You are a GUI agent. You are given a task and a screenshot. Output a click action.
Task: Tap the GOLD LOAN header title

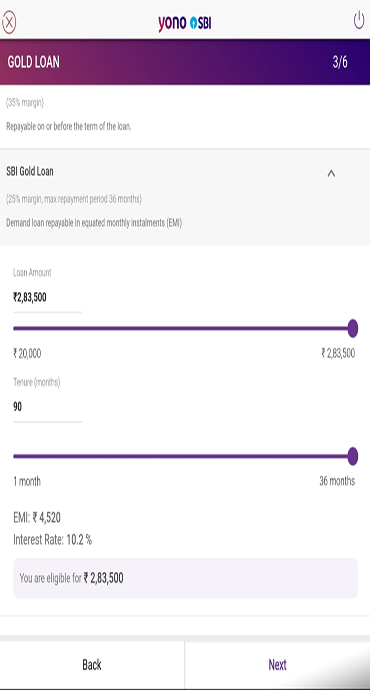pos(33,62)
